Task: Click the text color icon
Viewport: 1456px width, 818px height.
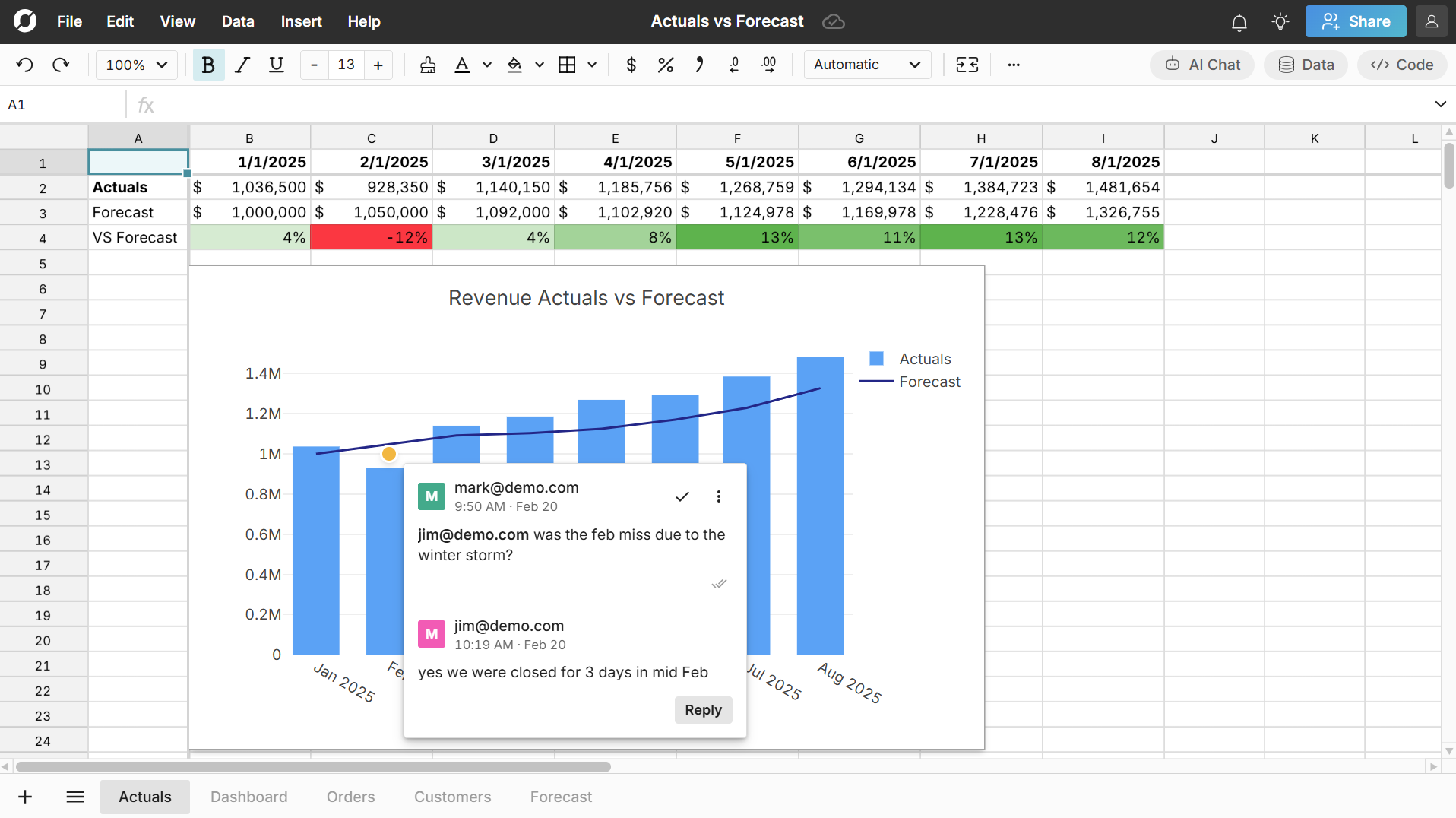Action: click(462, 65)
